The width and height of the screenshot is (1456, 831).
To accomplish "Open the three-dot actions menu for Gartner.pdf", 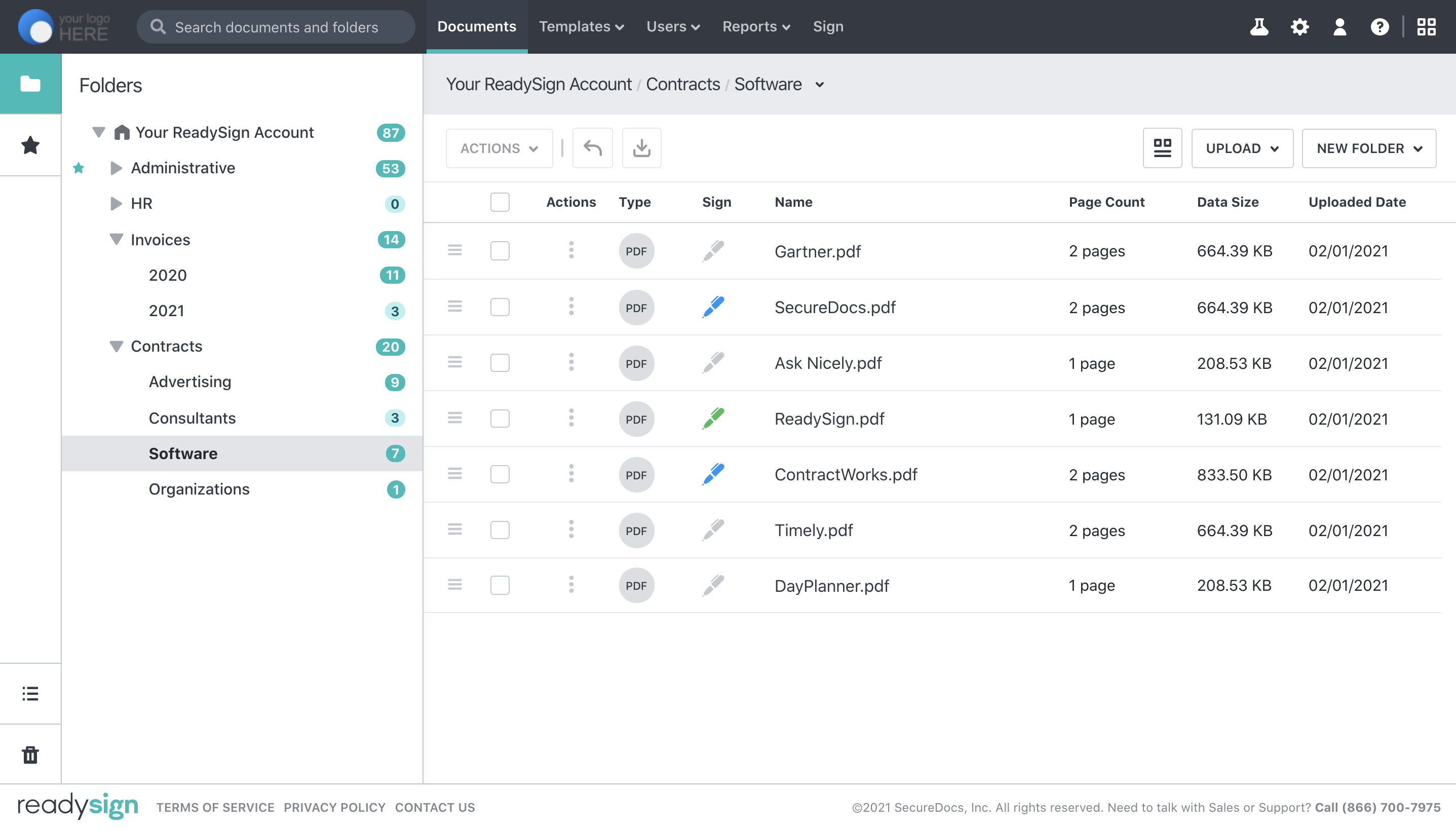I will coord(571,250).
